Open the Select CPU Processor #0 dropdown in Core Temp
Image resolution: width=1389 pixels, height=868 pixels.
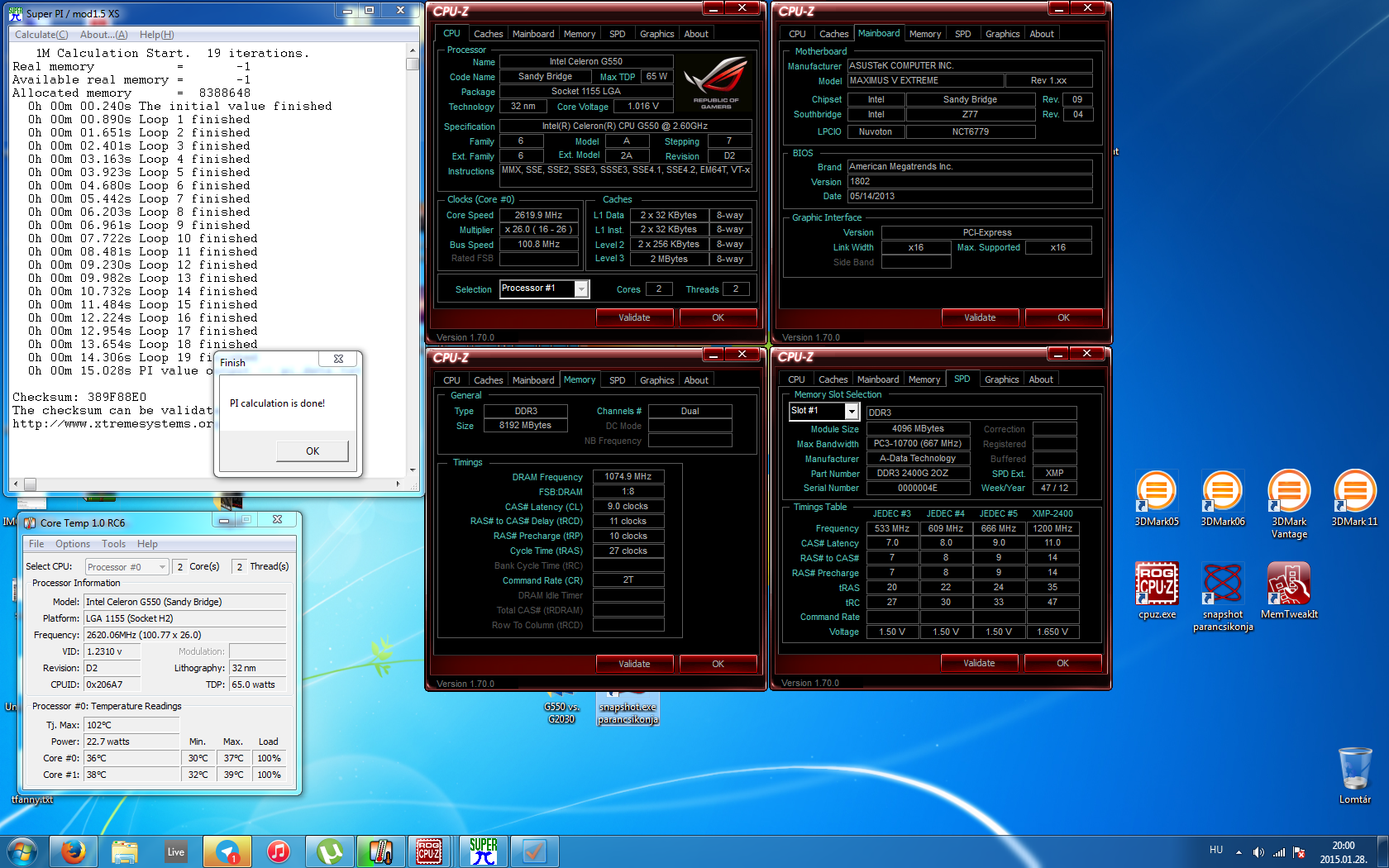(x=127, y=566)
